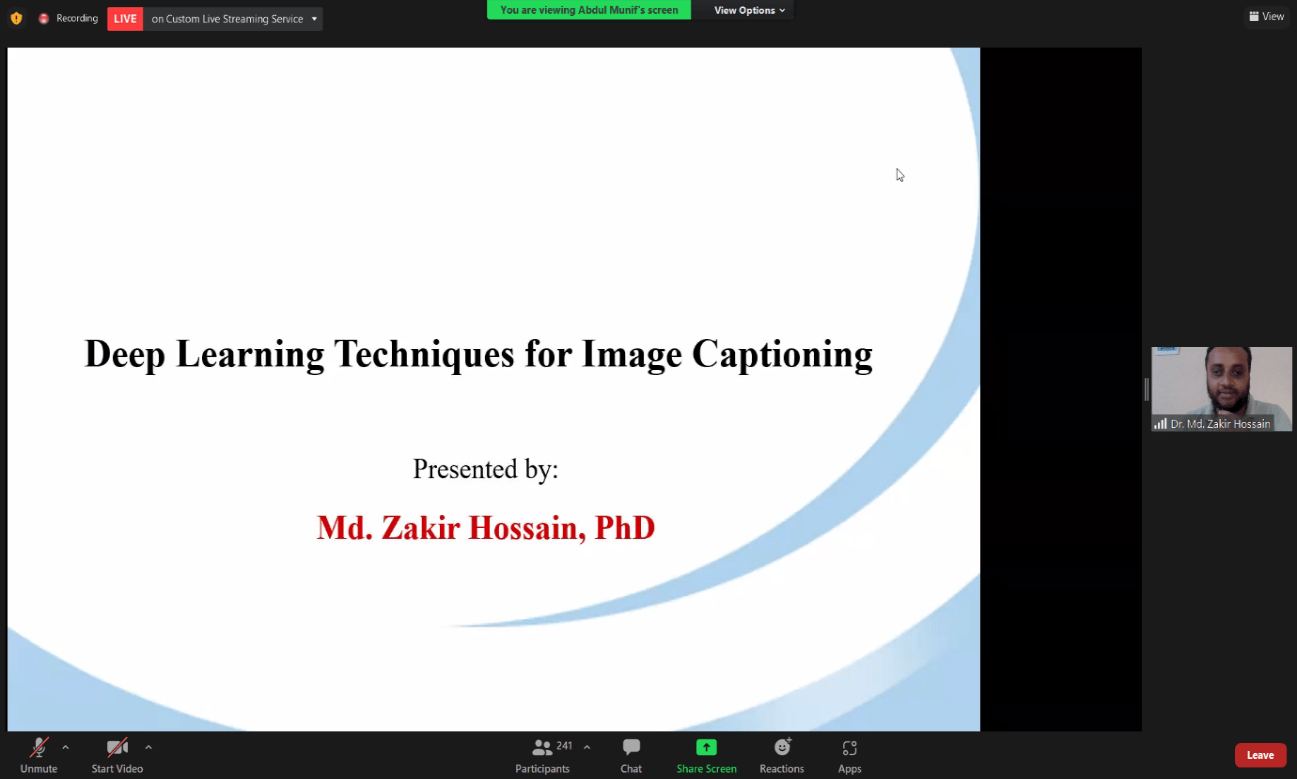Viewport: 1297px width, 779px height.
Task: Toggle Start Video camera icon
Action: pyautogui.click(x=117, y=748)
